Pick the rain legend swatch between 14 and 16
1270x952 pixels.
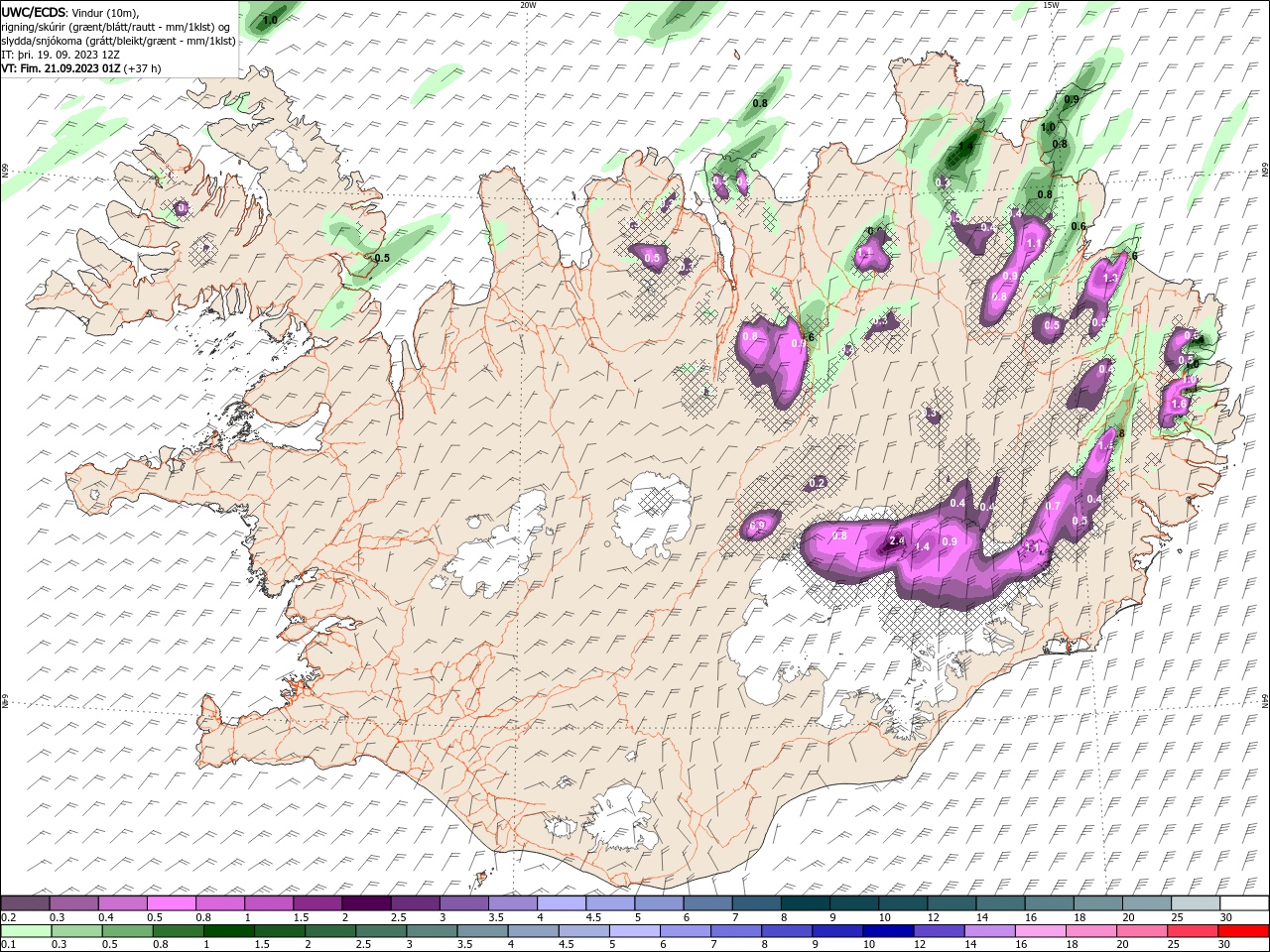[989, 931]
